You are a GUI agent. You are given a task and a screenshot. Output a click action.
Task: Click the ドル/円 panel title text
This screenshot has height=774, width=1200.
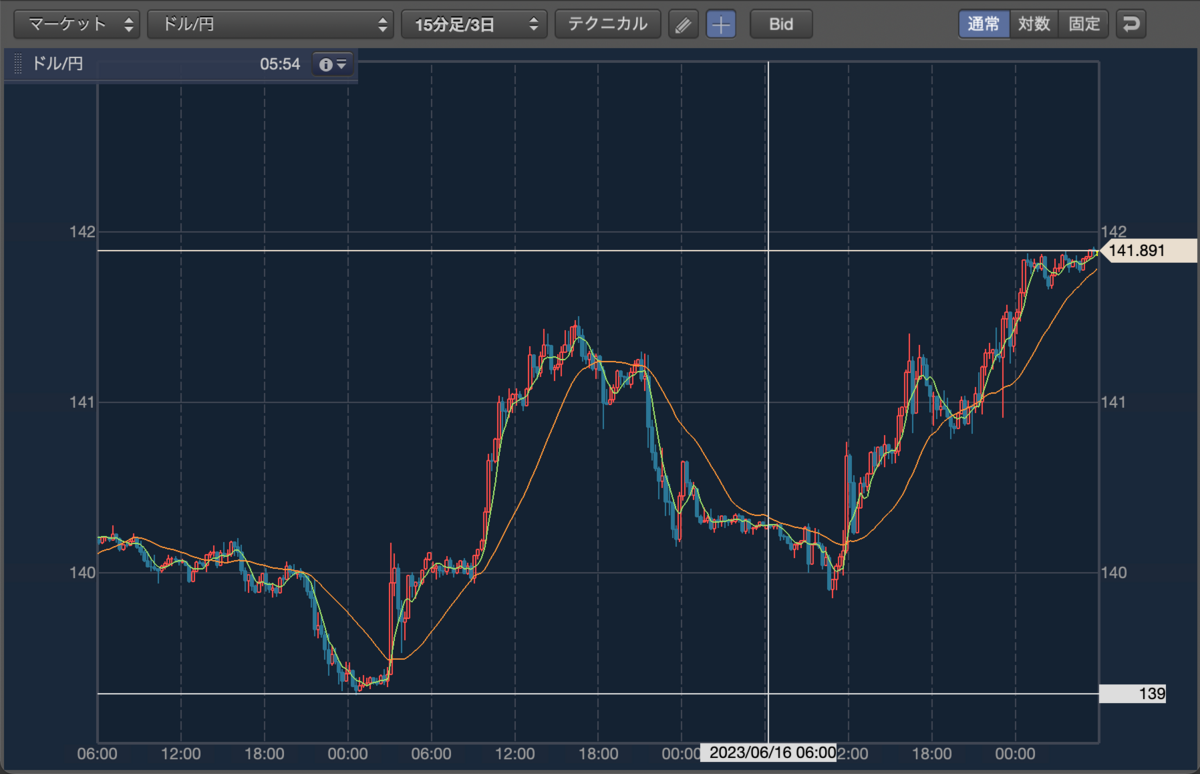pyautogui.click(x=58, y=65)
